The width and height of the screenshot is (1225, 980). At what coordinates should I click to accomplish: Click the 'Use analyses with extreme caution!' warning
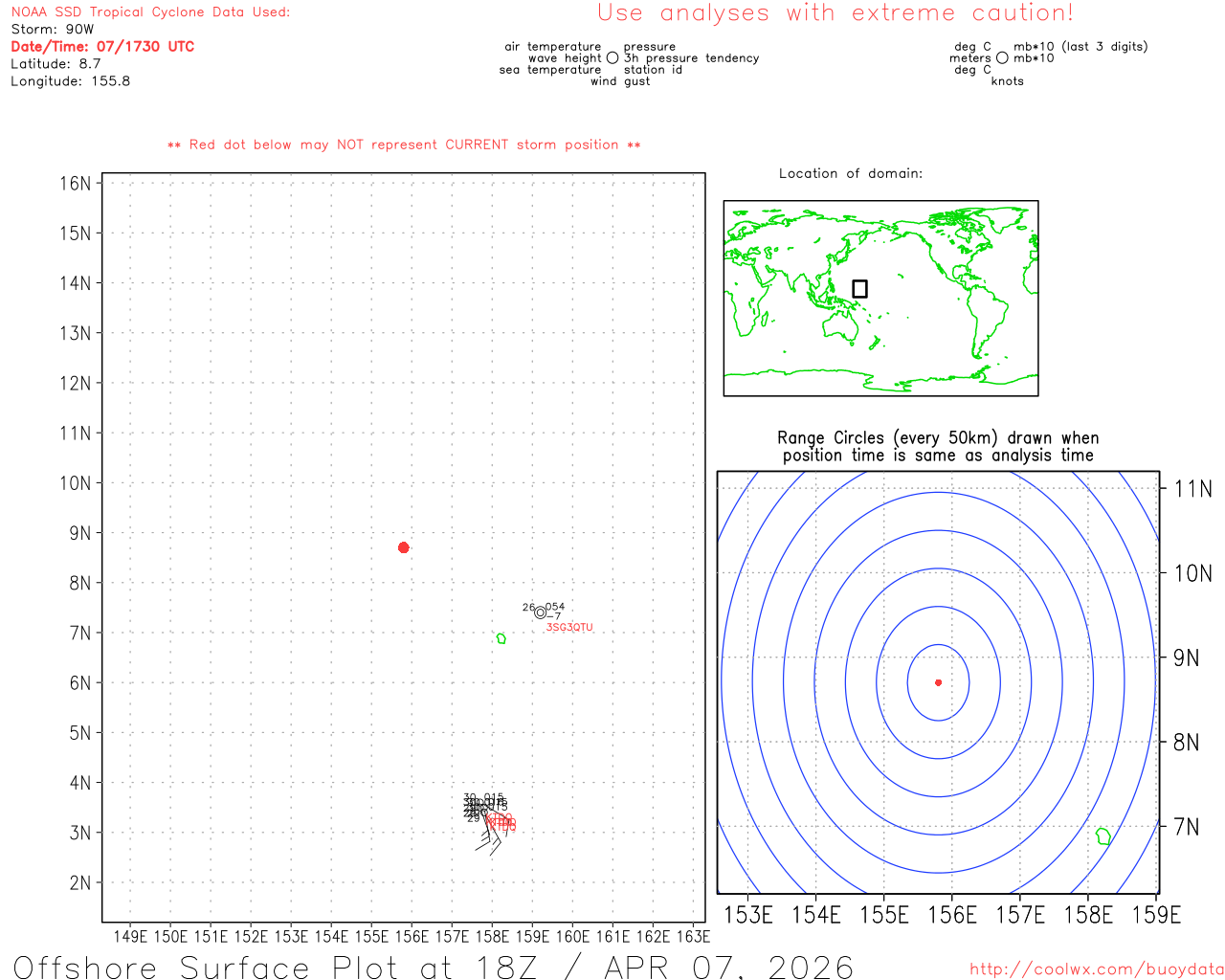(x=835, y=13)
